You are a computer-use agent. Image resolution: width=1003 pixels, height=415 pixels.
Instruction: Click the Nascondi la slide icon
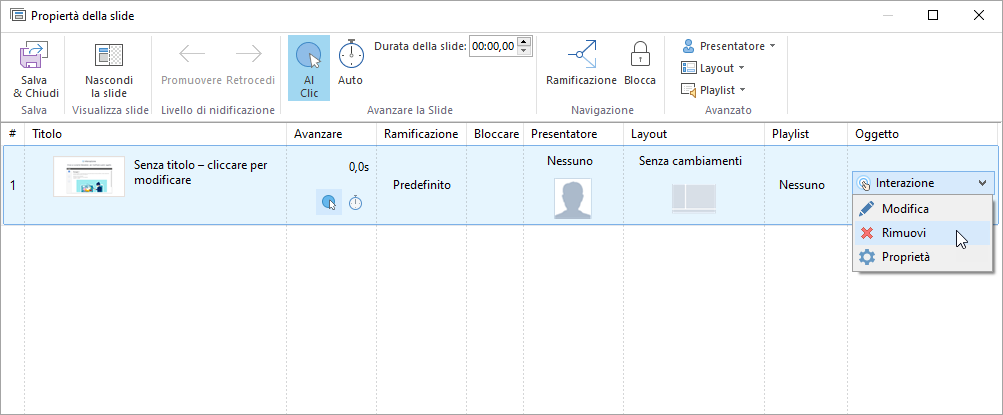point(108,55)
